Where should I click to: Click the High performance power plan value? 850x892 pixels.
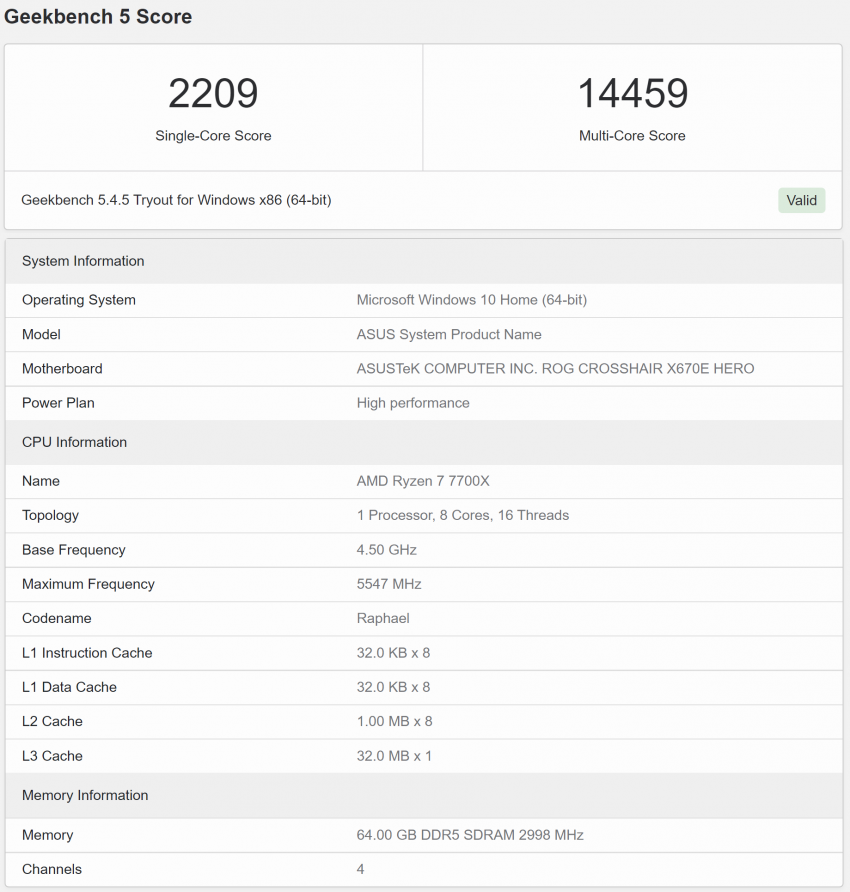tap(413, 403)
